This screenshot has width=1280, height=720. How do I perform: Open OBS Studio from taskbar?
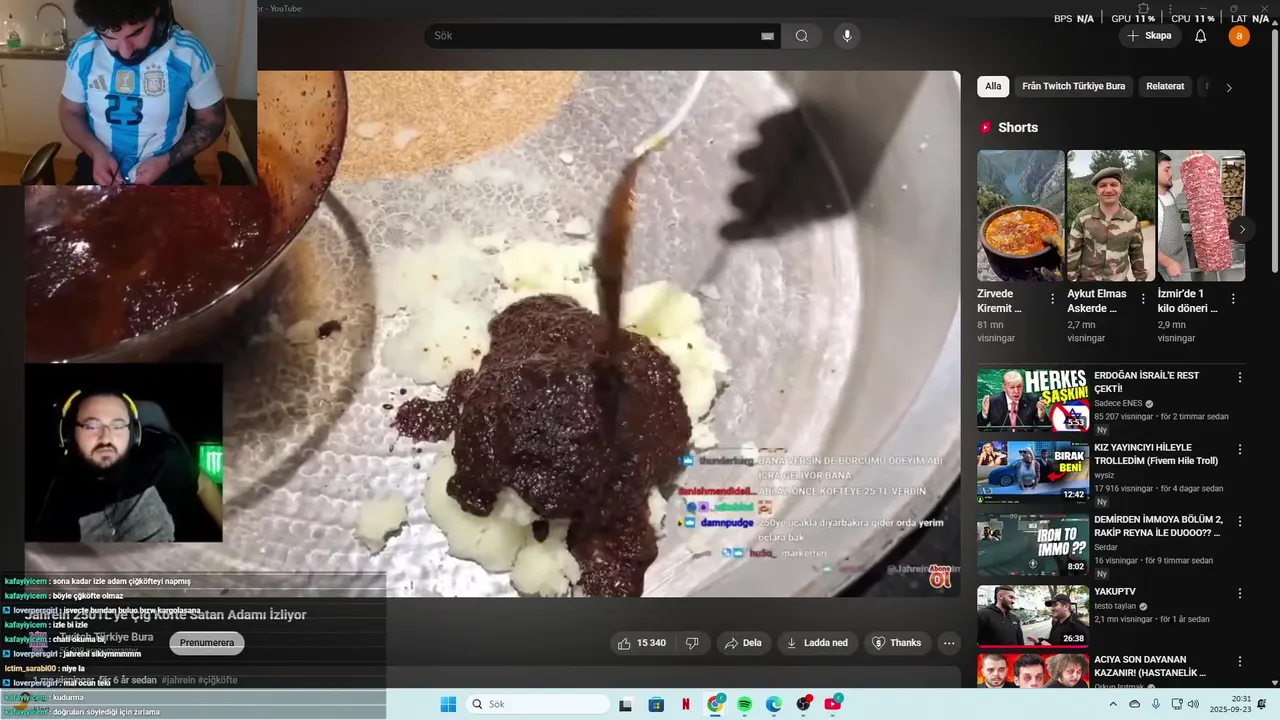803,704
